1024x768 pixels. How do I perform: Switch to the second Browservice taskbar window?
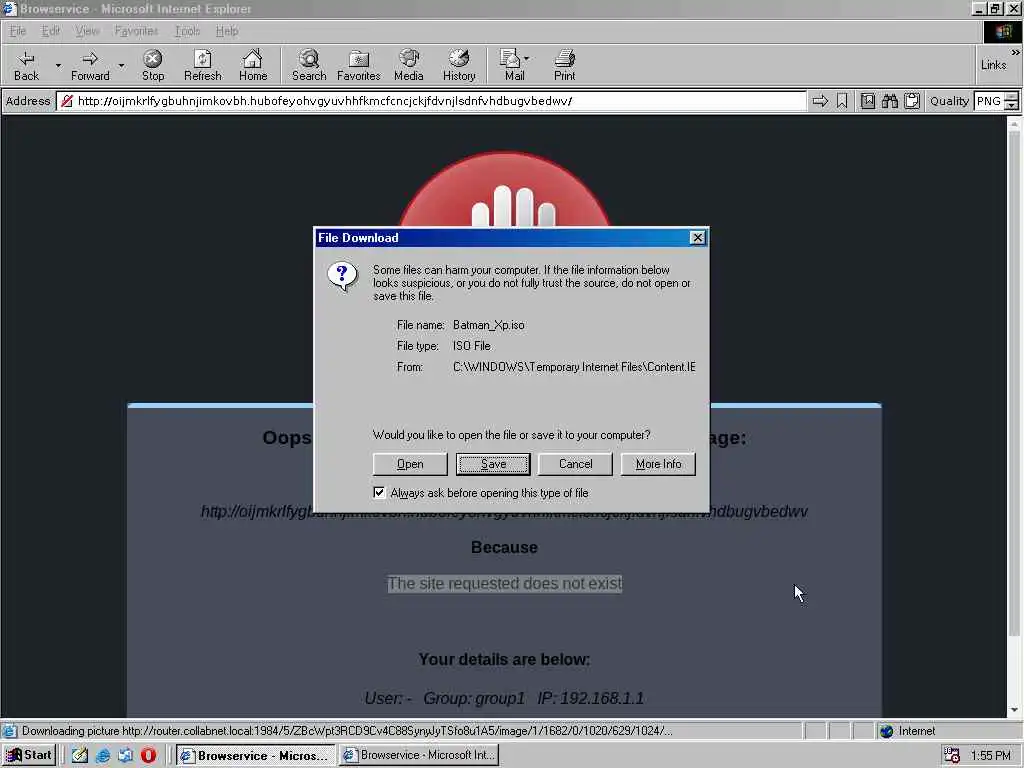pos(420,756)
